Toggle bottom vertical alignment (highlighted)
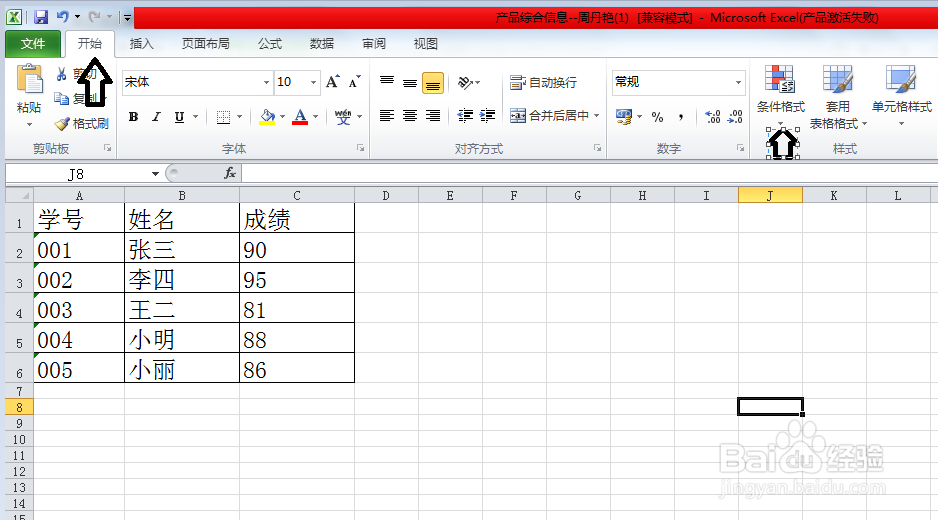This screenshot has width=938, height=520. pyautogui.click(x=433, y=83)
